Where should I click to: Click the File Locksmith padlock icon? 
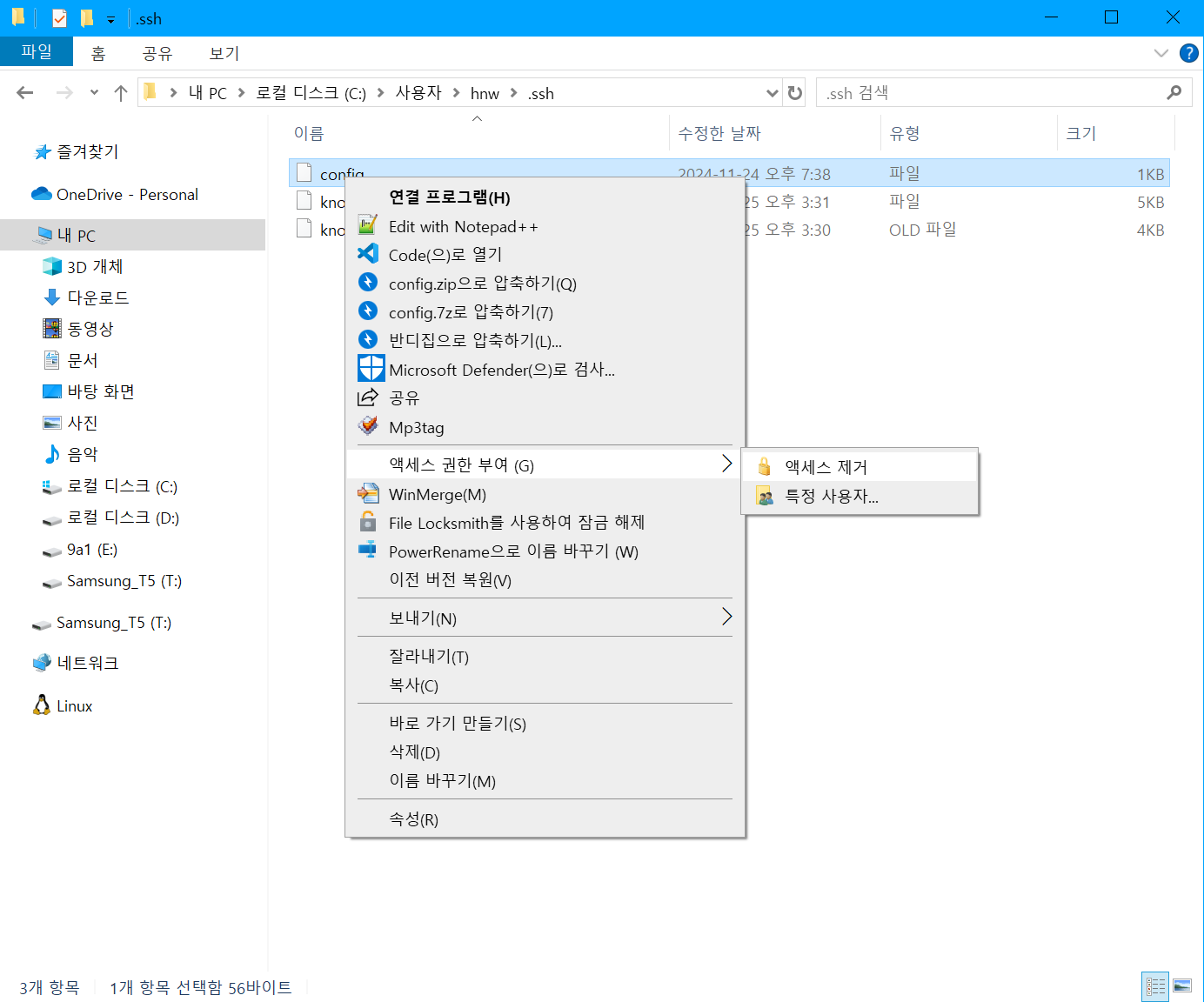[368, 522]
